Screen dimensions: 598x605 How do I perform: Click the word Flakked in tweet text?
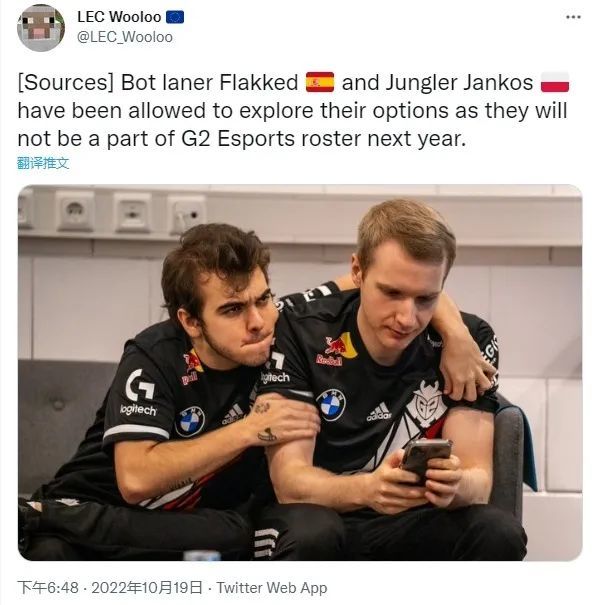point(259,83)
